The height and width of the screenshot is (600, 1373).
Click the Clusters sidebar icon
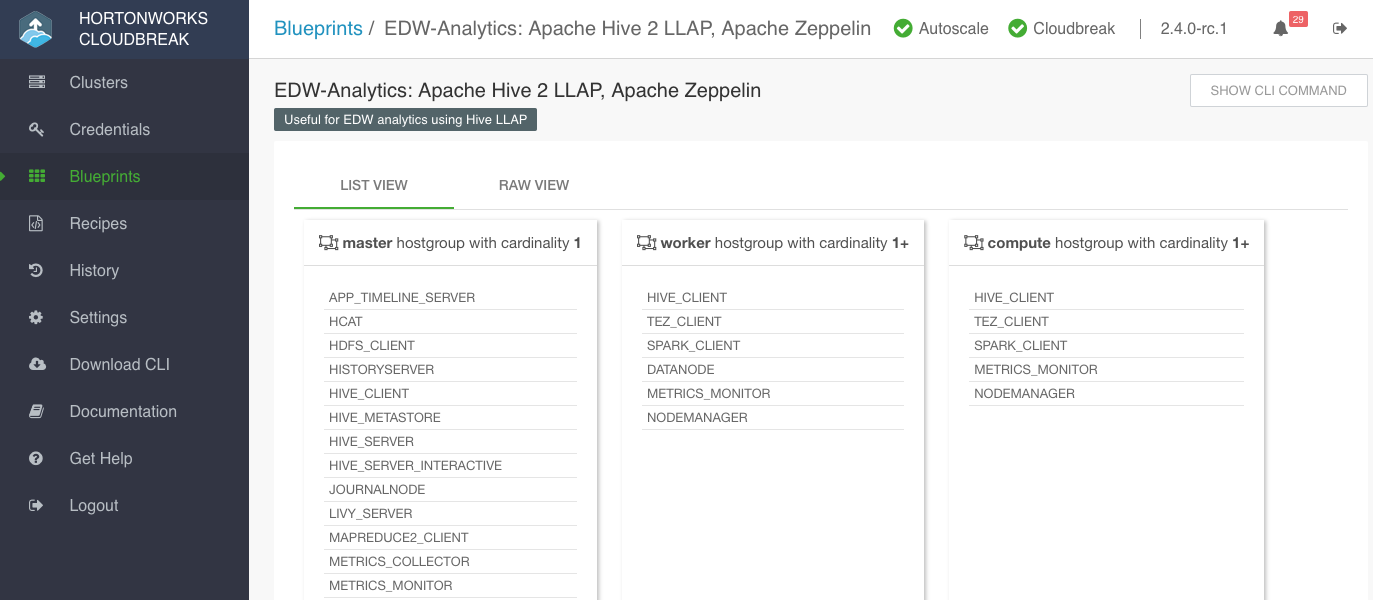37,82
